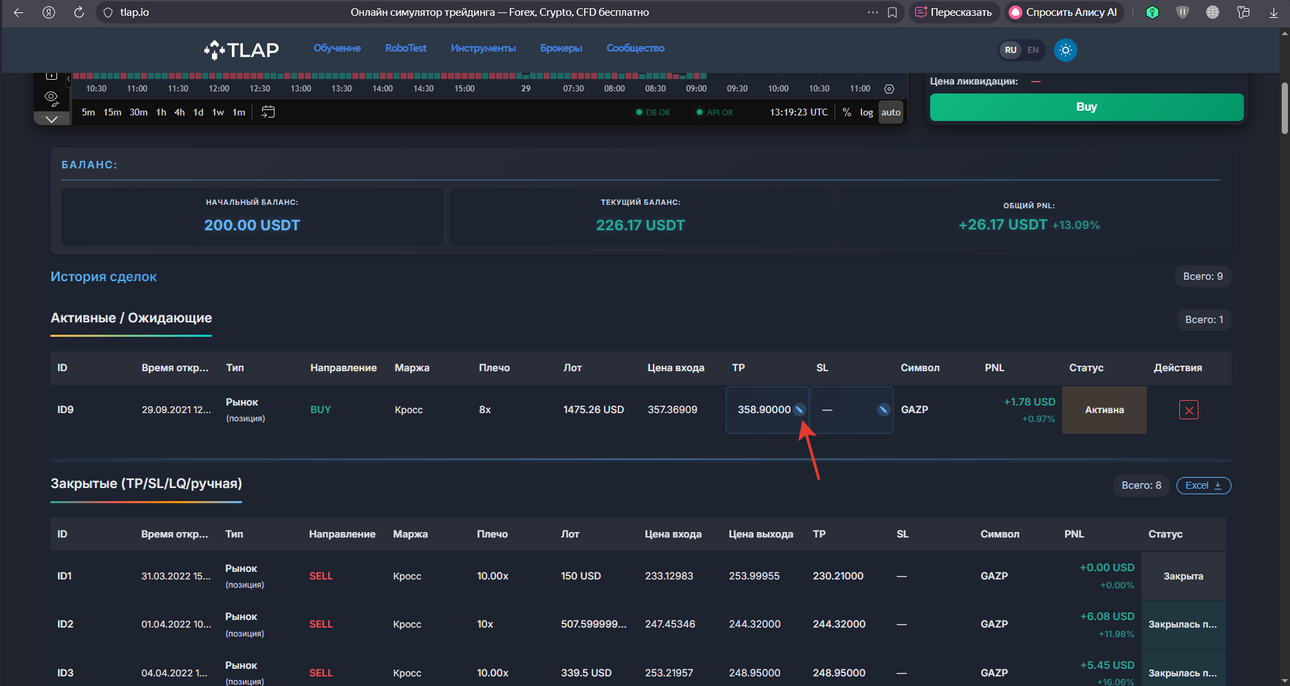Image resolution: width=1290 pixels, height=686 pixels.
Task: Click the 8x leverage value
Action: coord(485,410)
